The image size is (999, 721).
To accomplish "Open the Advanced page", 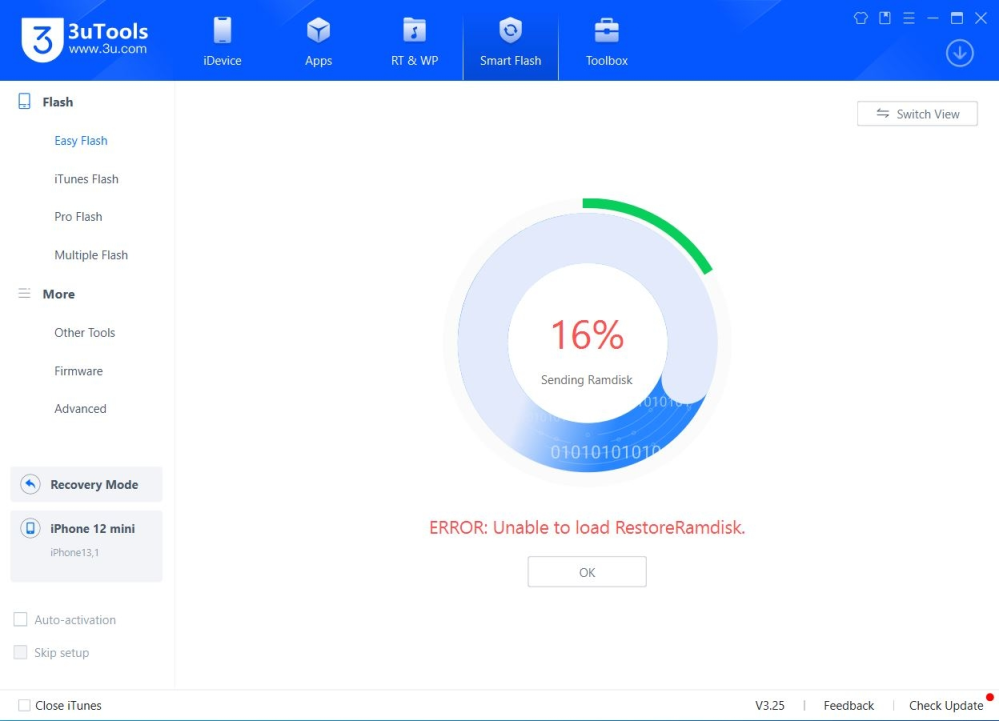I will 80,408.
